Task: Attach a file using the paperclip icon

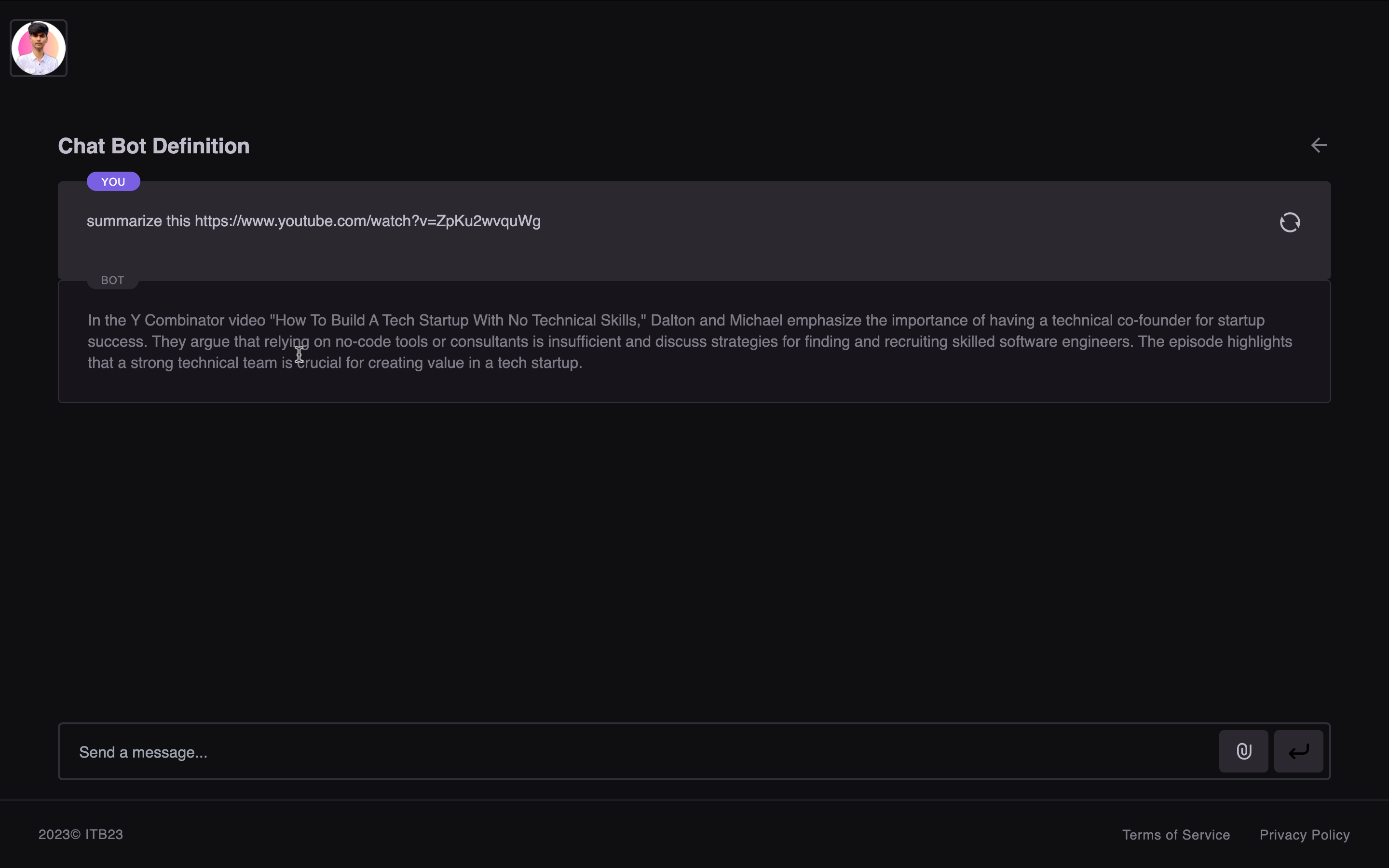Action: [x=1243, y=751]
